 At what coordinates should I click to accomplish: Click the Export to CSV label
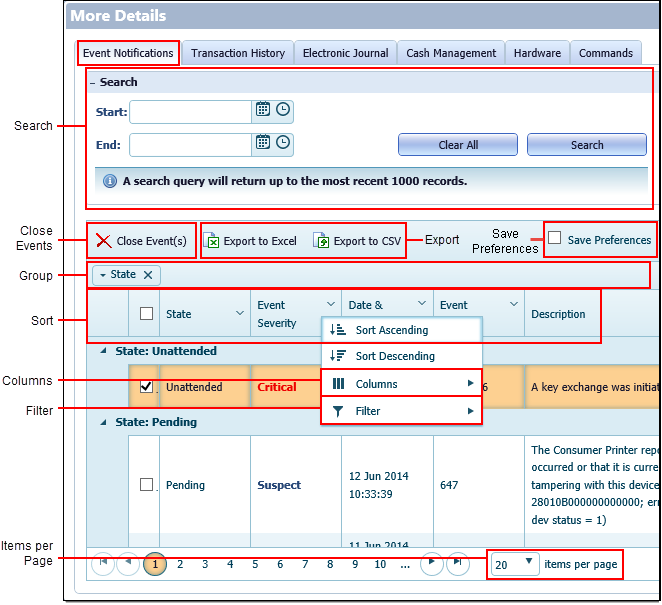click(367, 241)
